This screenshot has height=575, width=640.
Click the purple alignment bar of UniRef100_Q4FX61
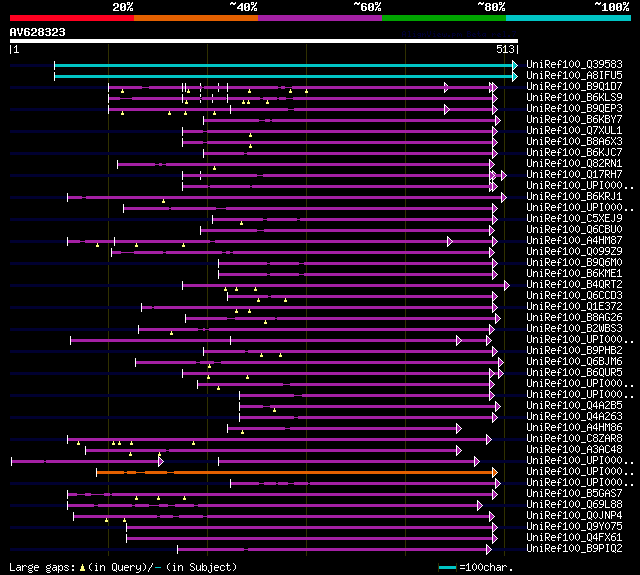pos(311,539)
